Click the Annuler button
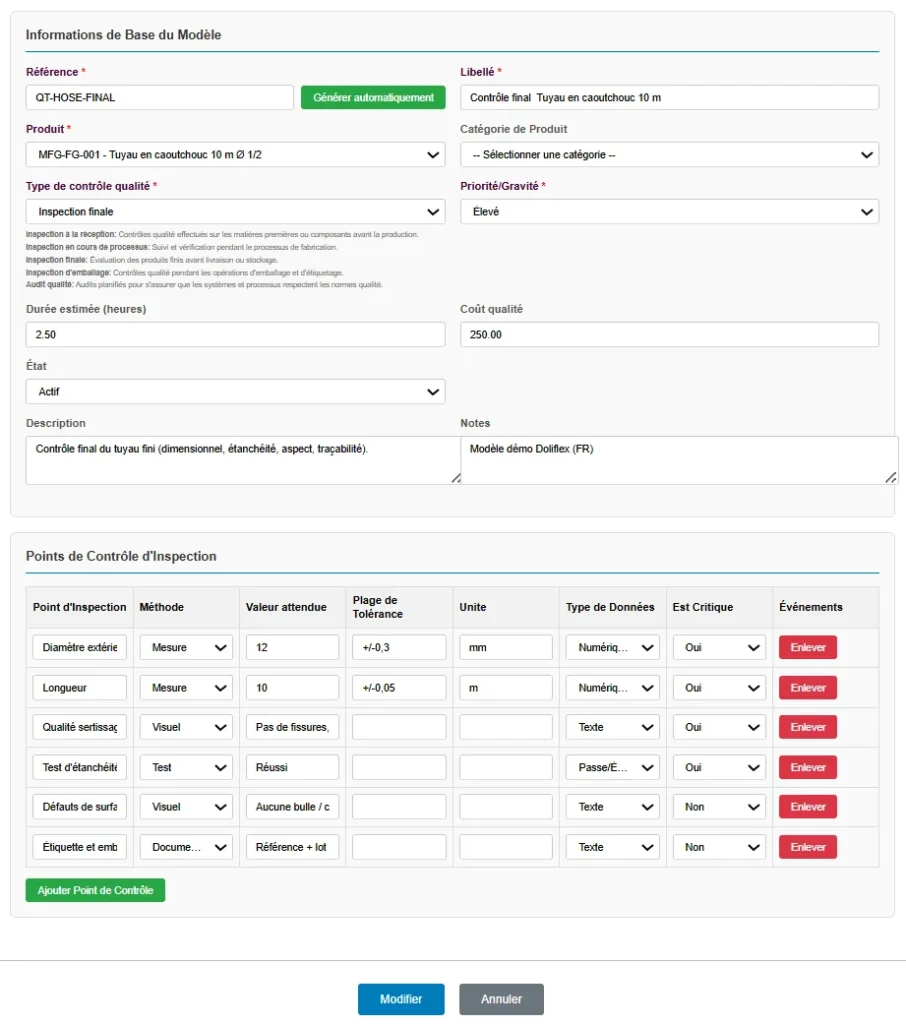This screenshot has height=1024, width=906. coord(501,998)
